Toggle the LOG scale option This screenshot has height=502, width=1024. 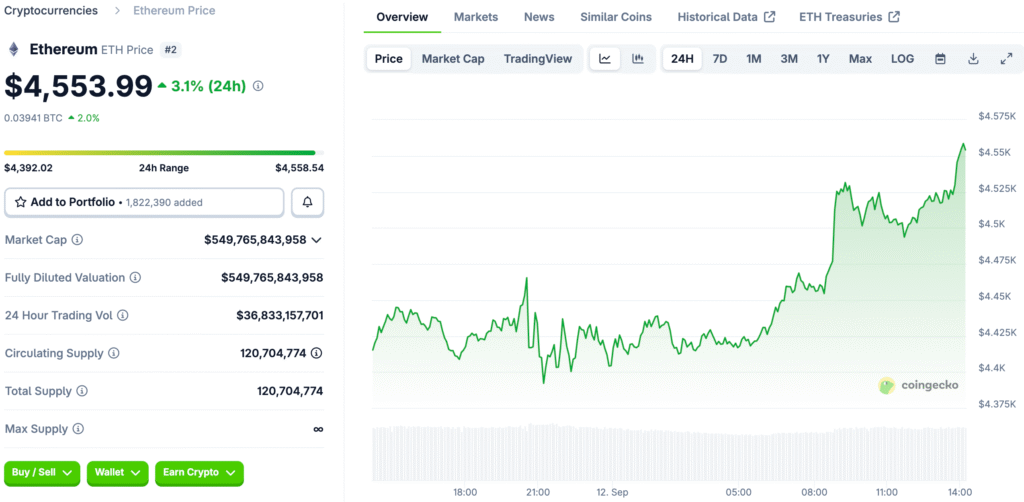click(x=903, y=59)
